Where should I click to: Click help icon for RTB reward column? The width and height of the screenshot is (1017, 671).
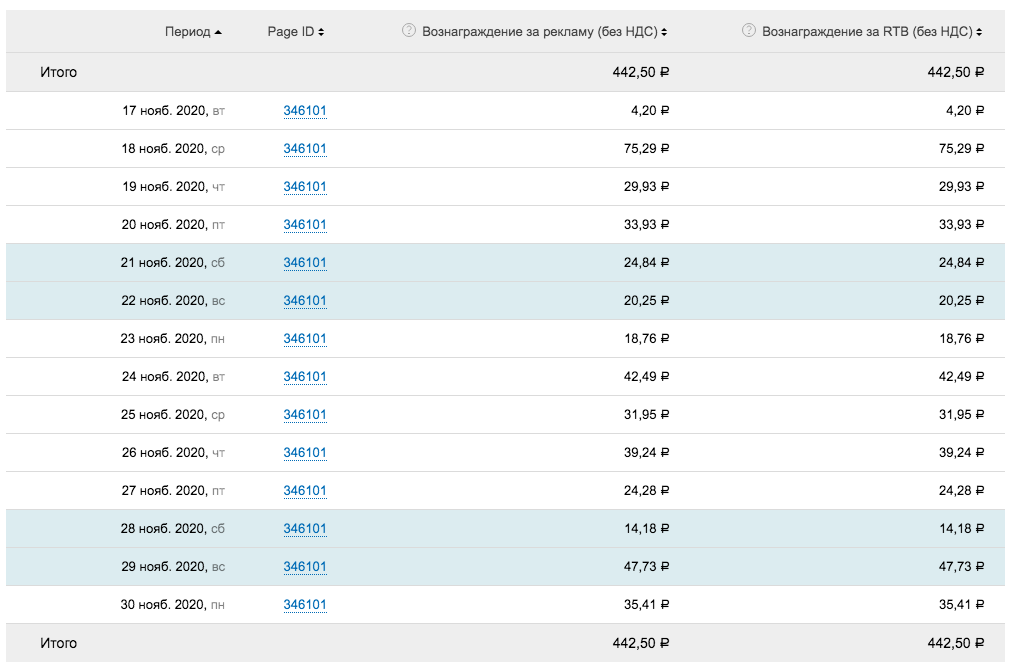[x=748, y=31]
